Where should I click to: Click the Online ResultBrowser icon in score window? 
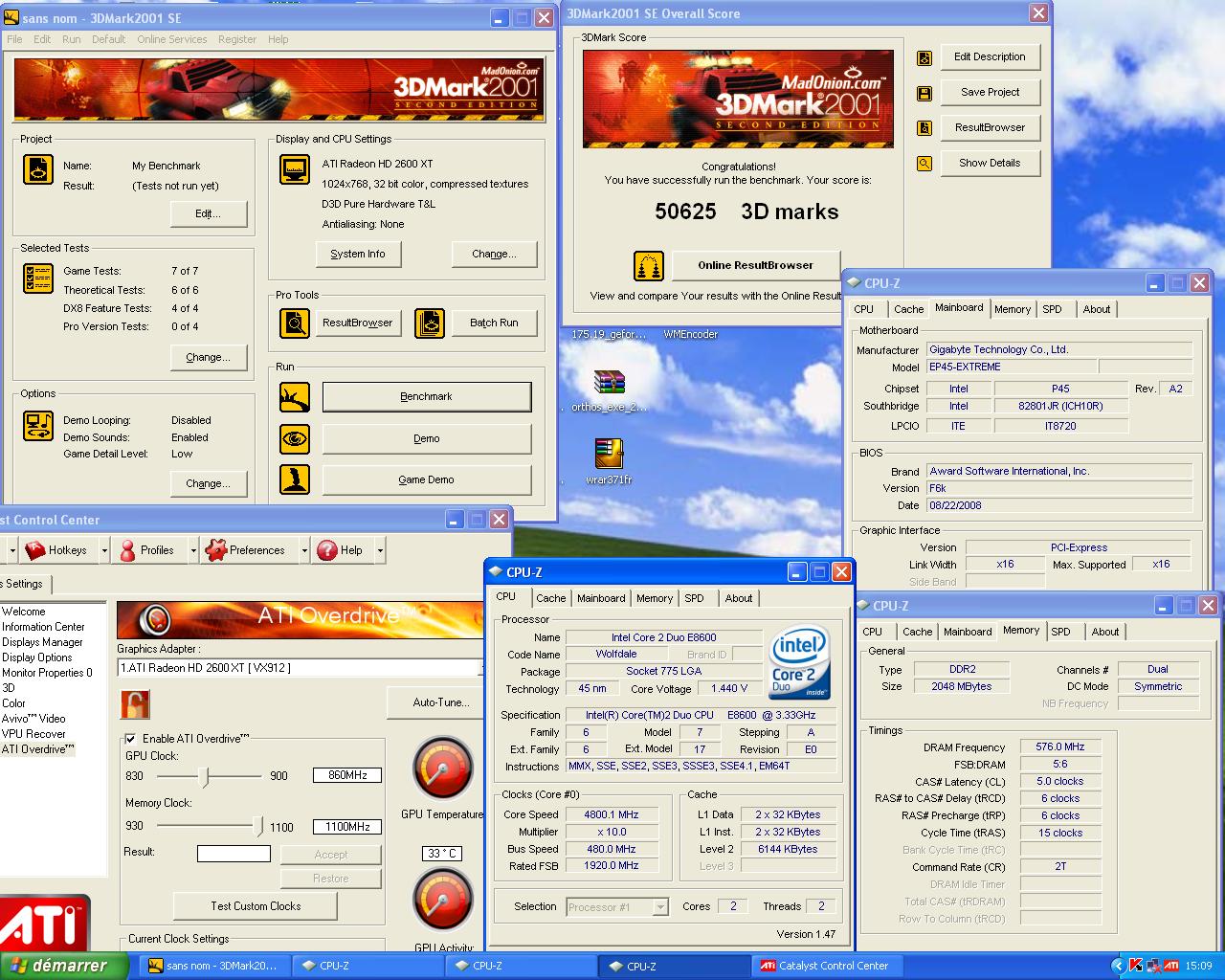[x=649, y=266]
